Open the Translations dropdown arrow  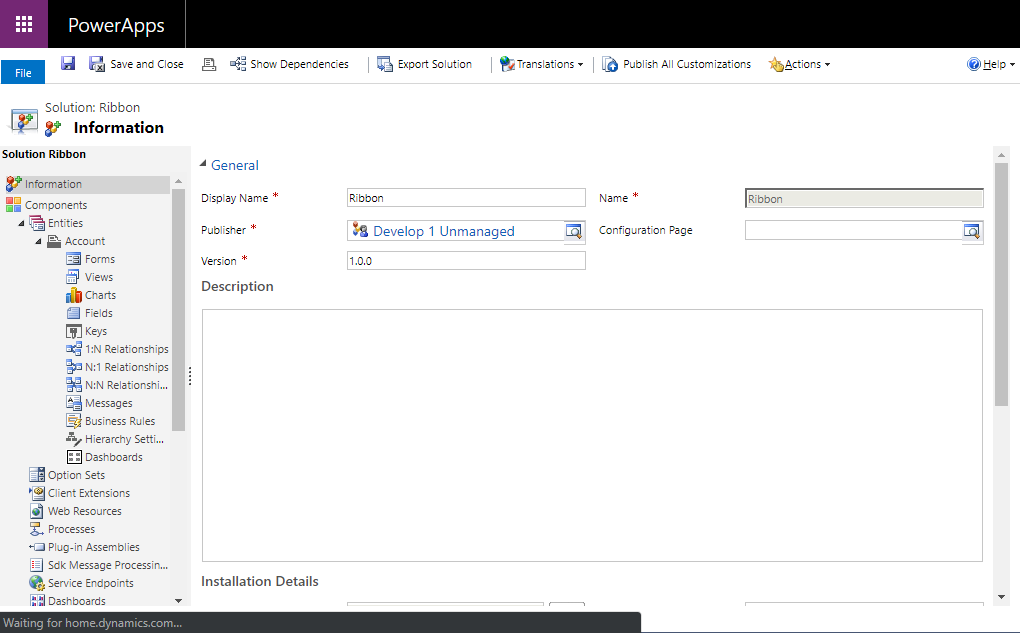coord(580,64)
